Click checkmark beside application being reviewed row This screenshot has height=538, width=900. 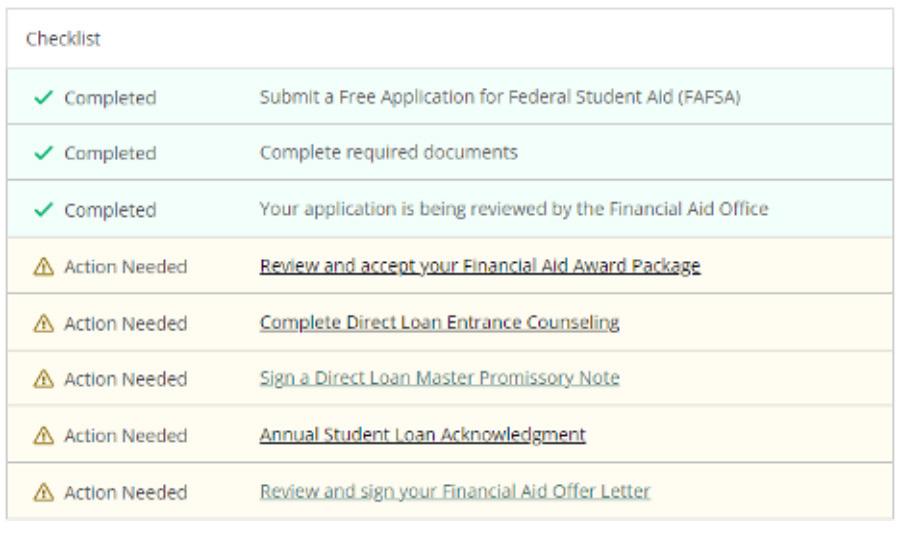click(42, 210)
